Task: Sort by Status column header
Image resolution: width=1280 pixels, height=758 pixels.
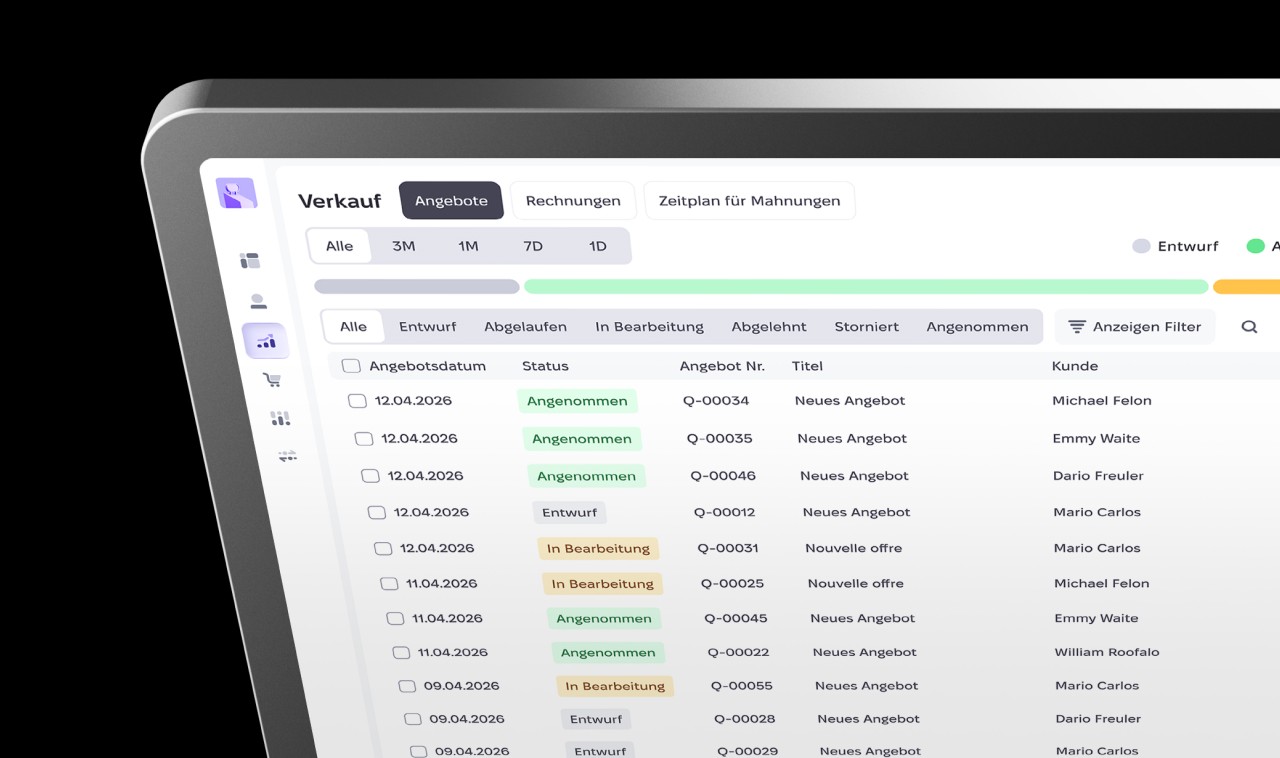Action: tap(545, 366)
